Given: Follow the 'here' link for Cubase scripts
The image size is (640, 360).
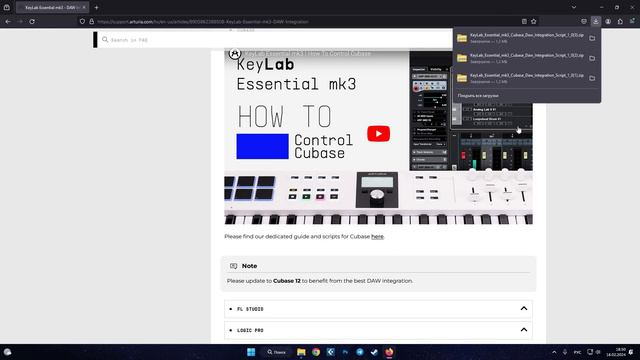Looking at the screenshot, I should click(377, 236).
